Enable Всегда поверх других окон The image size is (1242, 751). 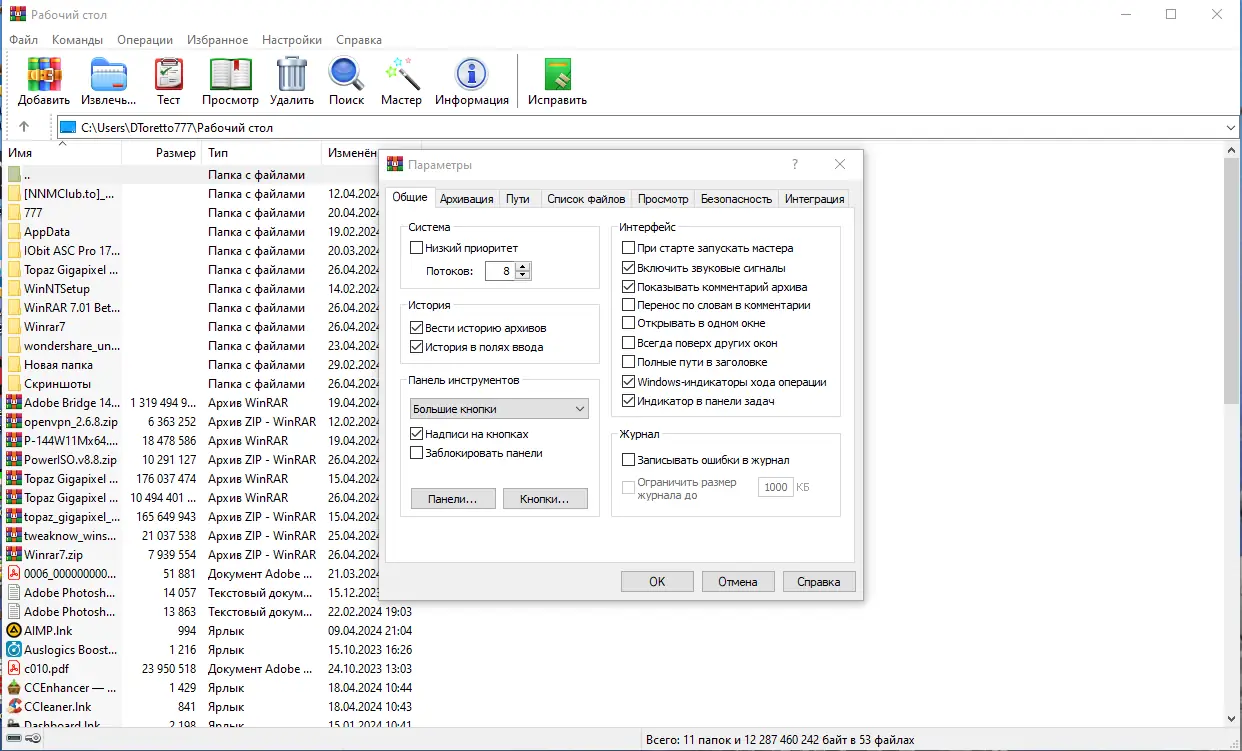(x=628, y=343)
